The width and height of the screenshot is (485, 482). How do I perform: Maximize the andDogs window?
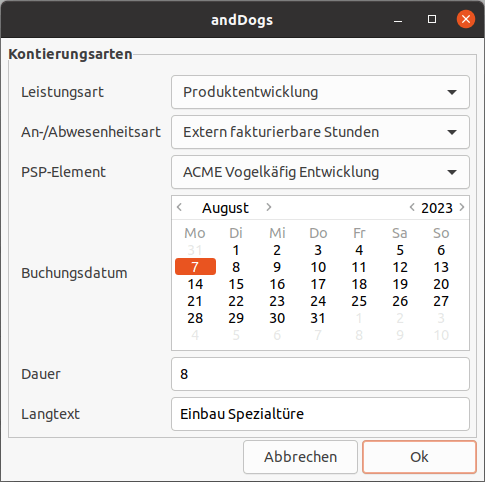point(432,19)
